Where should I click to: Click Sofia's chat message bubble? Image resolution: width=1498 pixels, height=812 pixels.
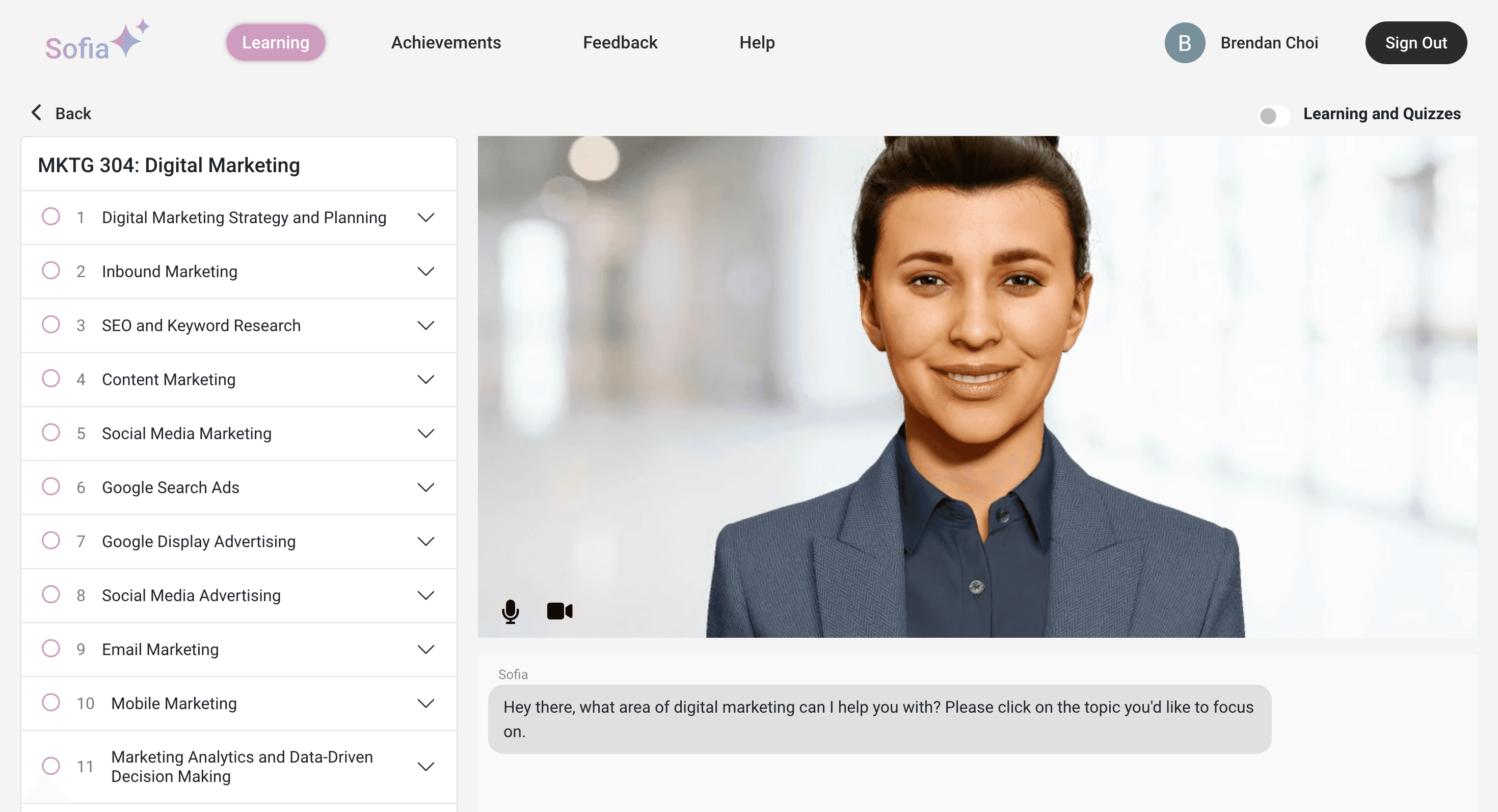pos(879,719)
